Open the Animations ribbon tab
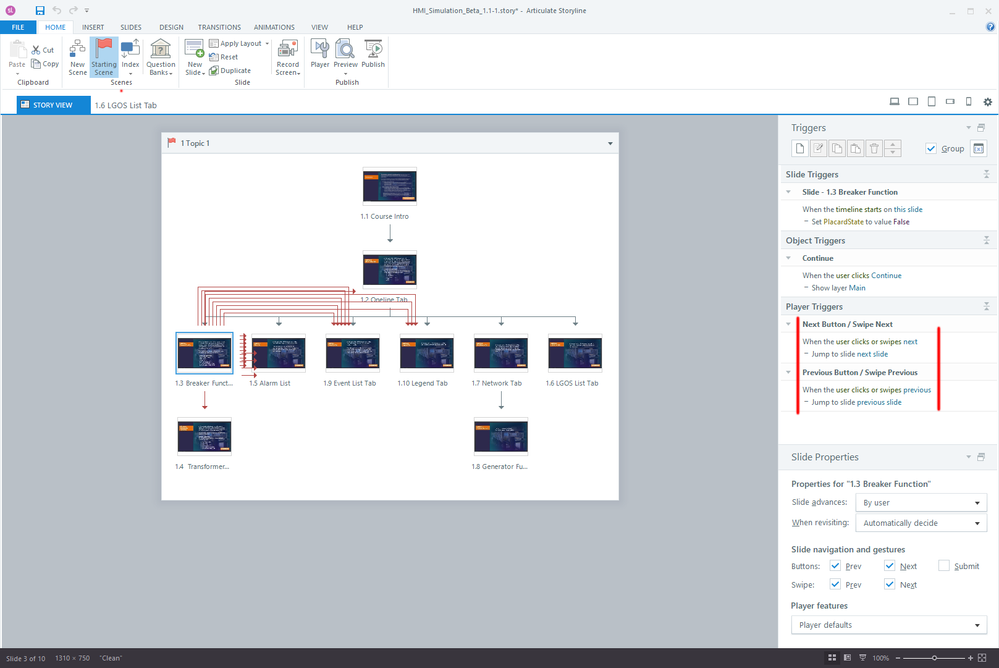This screenshot has width=999, height=668. 274,27
